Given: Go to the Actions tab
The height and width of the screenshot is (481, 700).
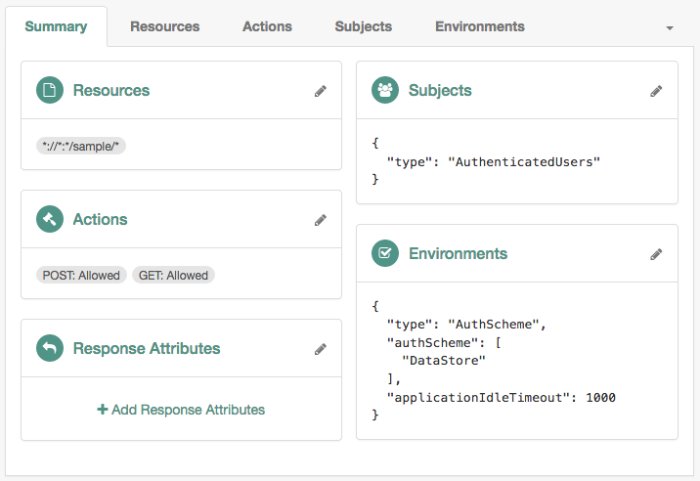Looking at the screenshot, I should click(x=267, y=26).
